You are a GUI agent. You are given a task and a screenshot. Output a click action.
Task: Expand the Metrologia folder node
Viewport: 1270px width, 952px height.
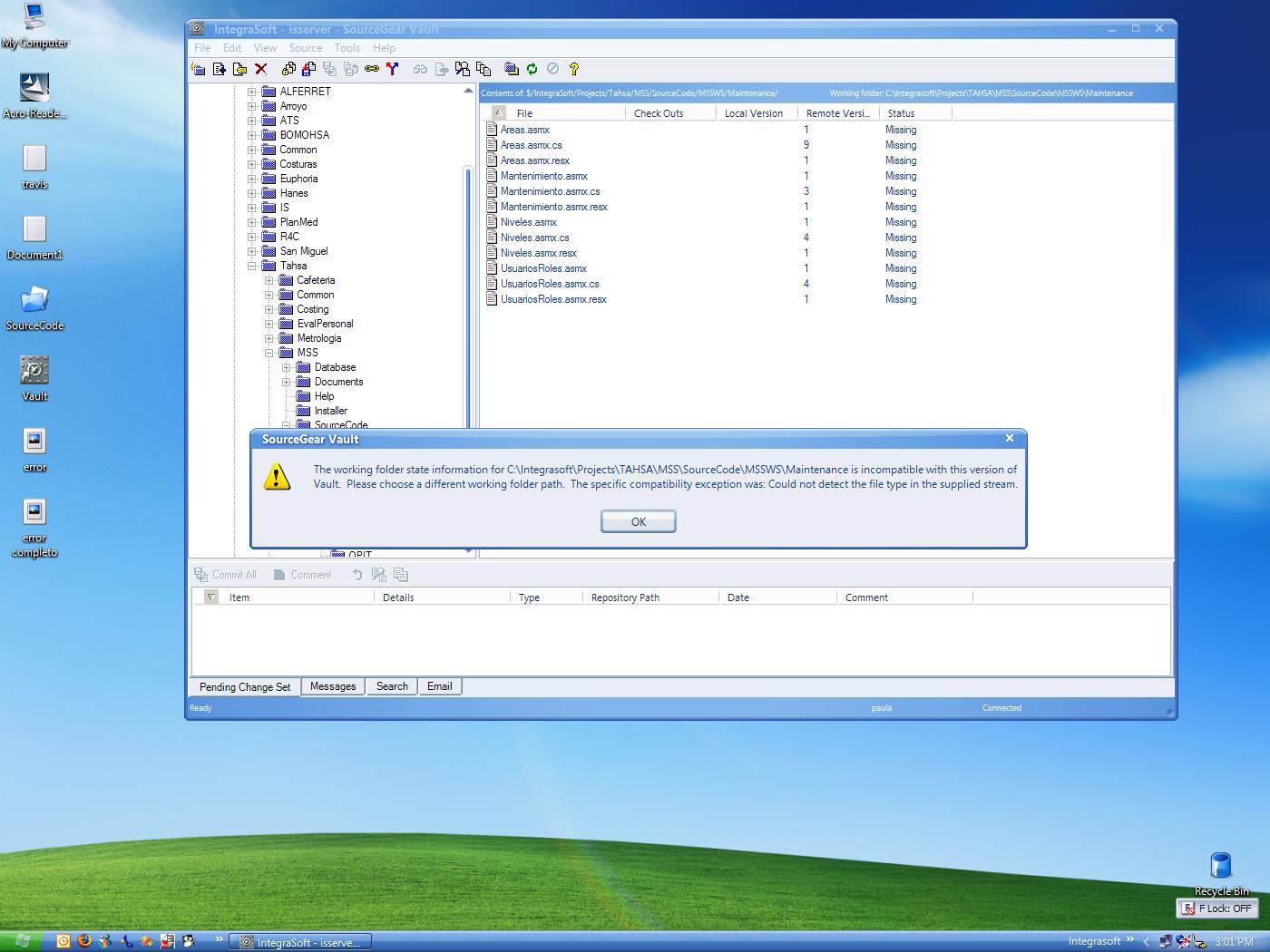[x=269, y=338]
